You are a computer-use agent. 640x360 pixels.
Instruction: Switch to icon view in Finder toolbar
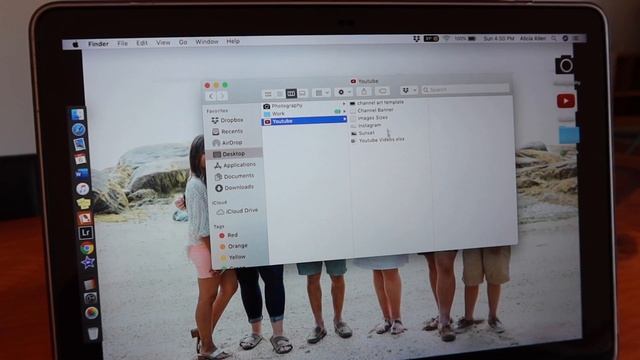[268, 94]
